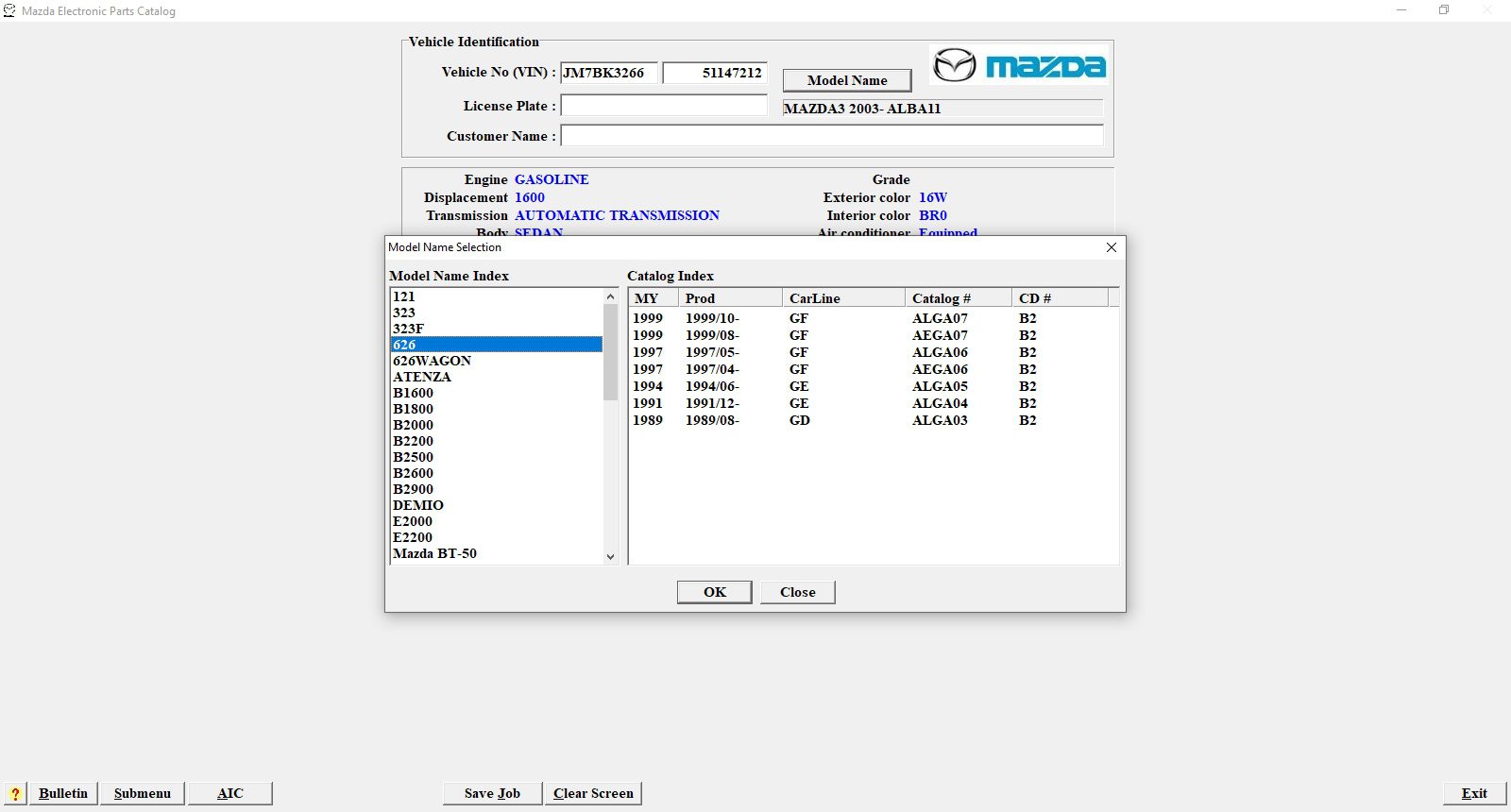The height and width of the screenshot is (812, 1511).
Task: Click the Mazda logo image
Action: tap(1018, 65)
